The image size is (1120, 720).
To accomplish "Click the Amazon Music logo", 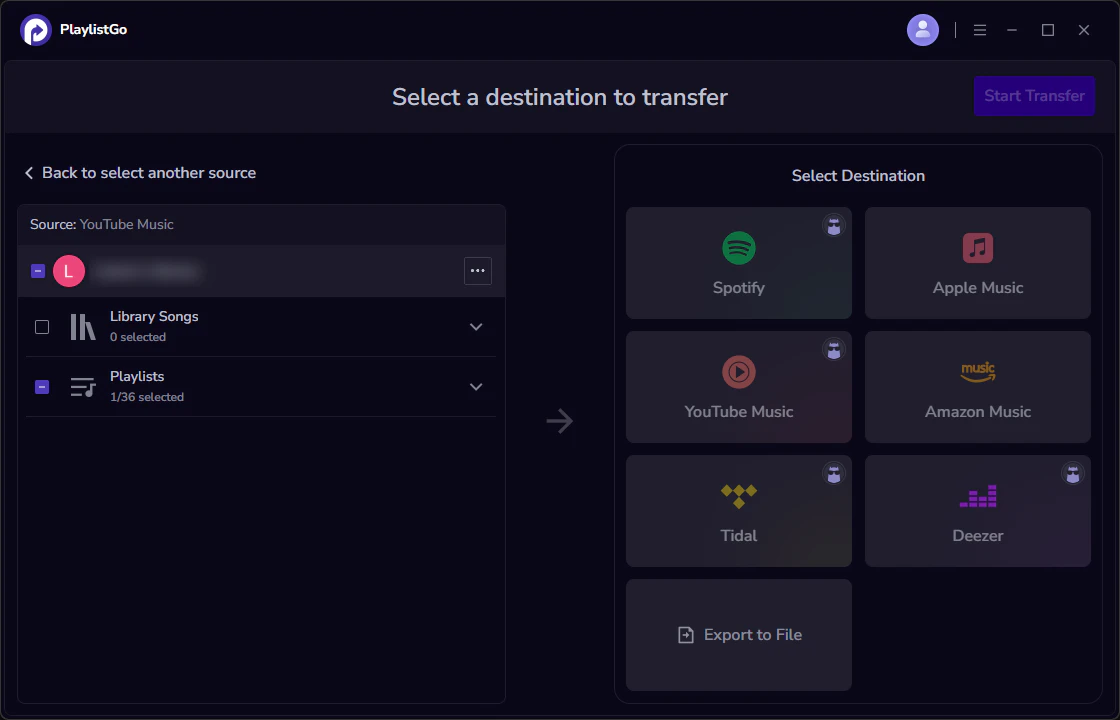I will click(x=977, y=371).
